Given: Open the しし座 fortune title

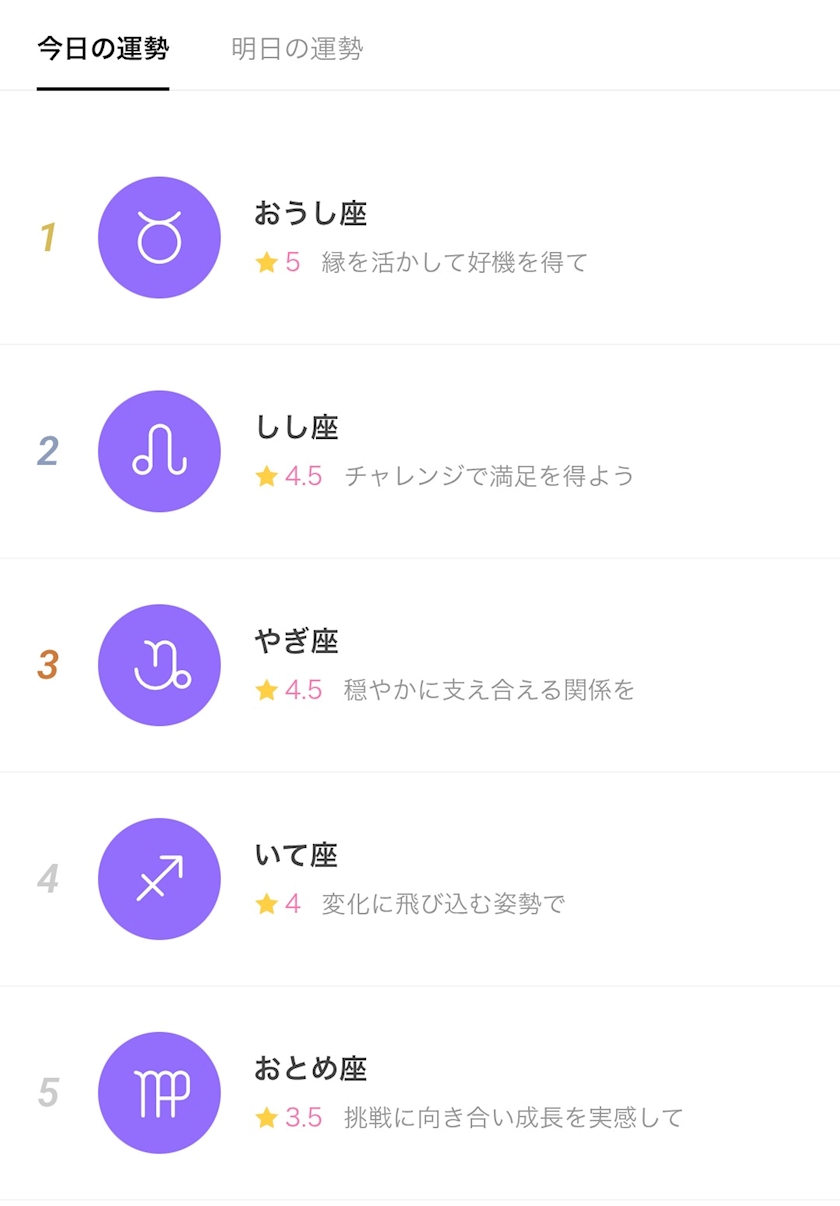Looking at the screenshot, I should click(x=297, y=427).
